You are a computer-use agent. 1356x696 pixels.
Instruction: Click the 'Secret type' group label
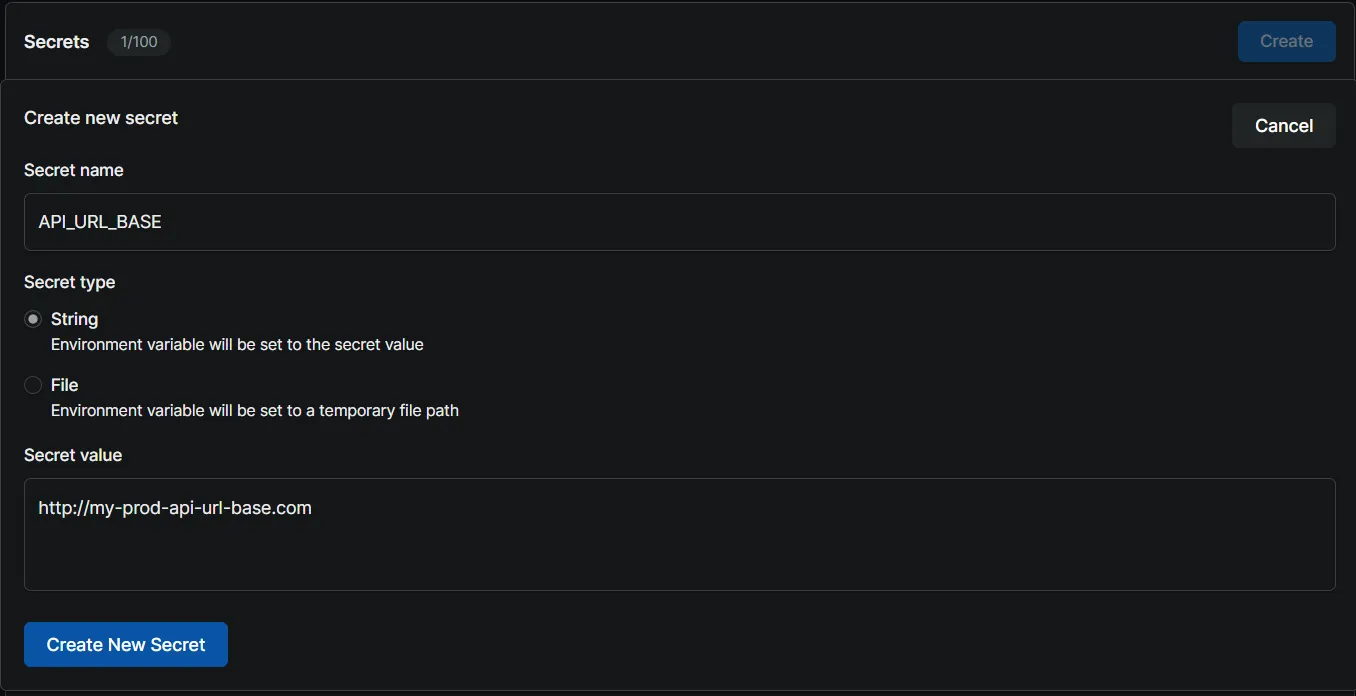pos(70,282)
